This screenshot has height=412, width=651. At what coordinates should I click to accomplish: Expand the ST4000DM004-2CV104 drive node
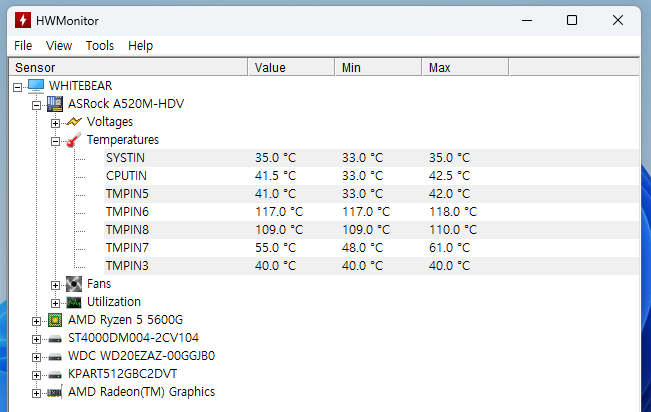pos(37,339)
